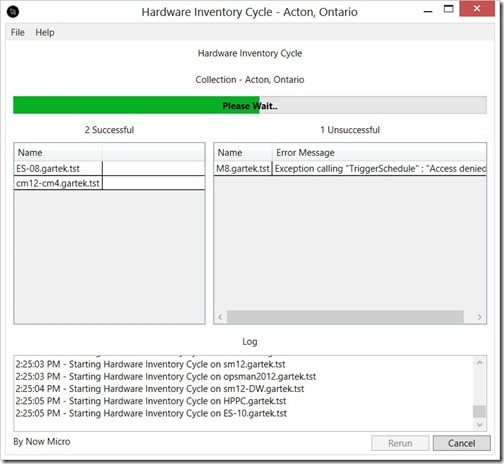Click the 1 Unsuccessful label
504x464 pixels.
pos(350,130)
